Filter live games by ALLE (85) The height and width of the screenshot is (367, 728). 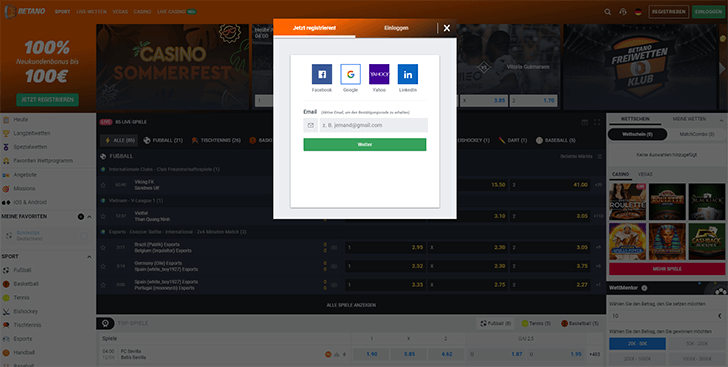coord(119,140)
